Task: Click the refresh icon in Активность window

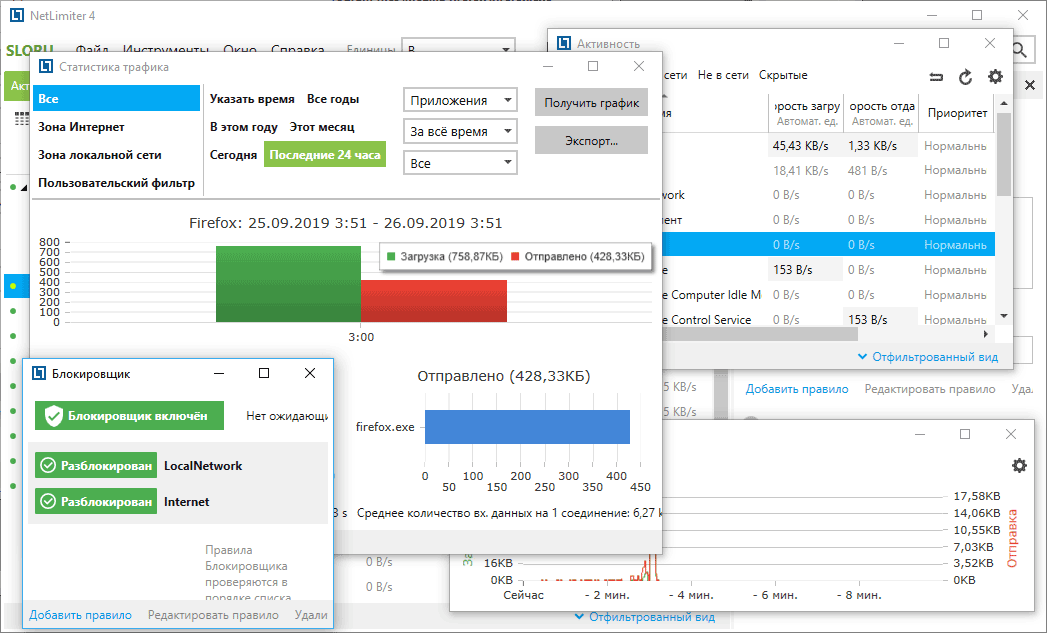Action: point(966,77)
